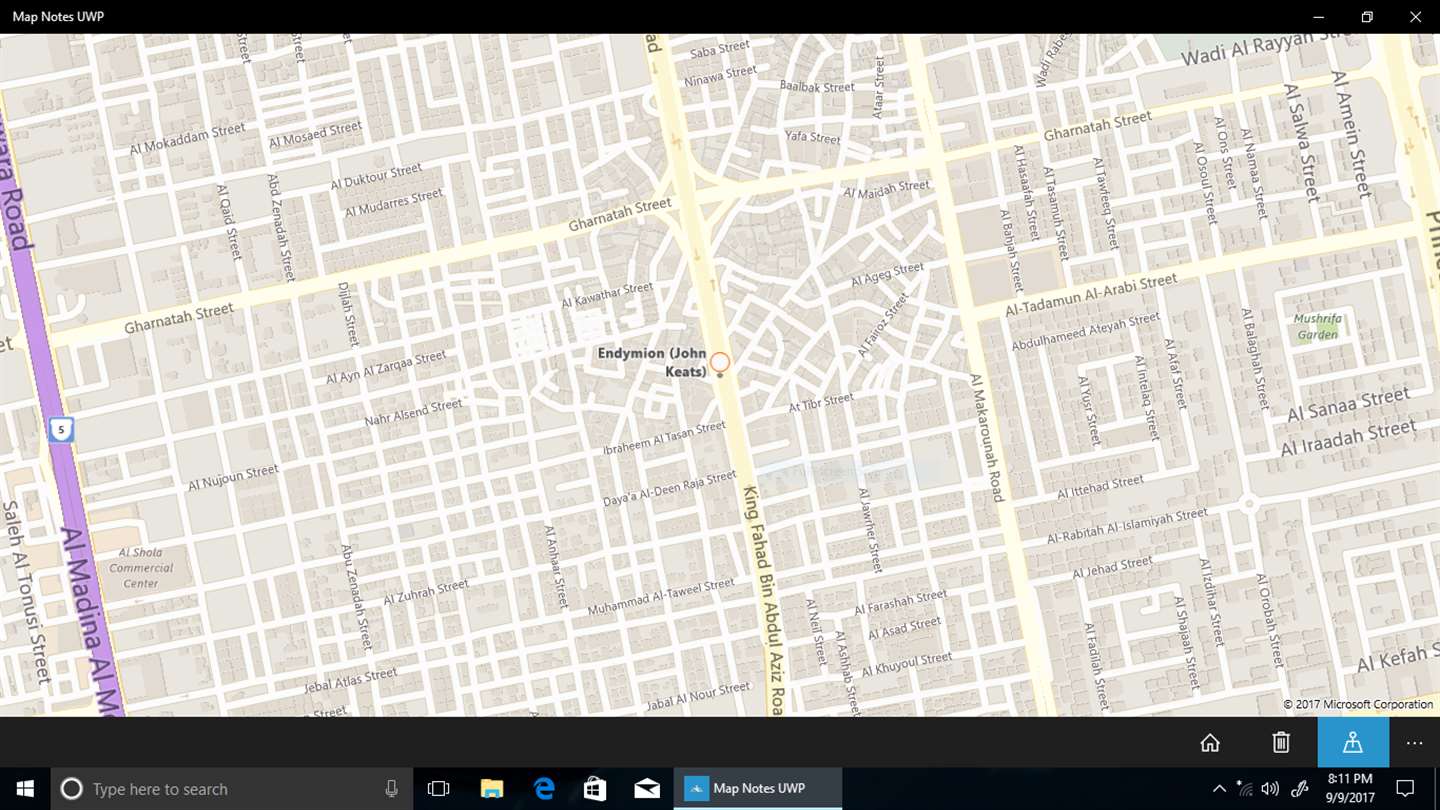Delete the selected map note
This screenshot has height=810, width=1440.
tap(1281, 742)
